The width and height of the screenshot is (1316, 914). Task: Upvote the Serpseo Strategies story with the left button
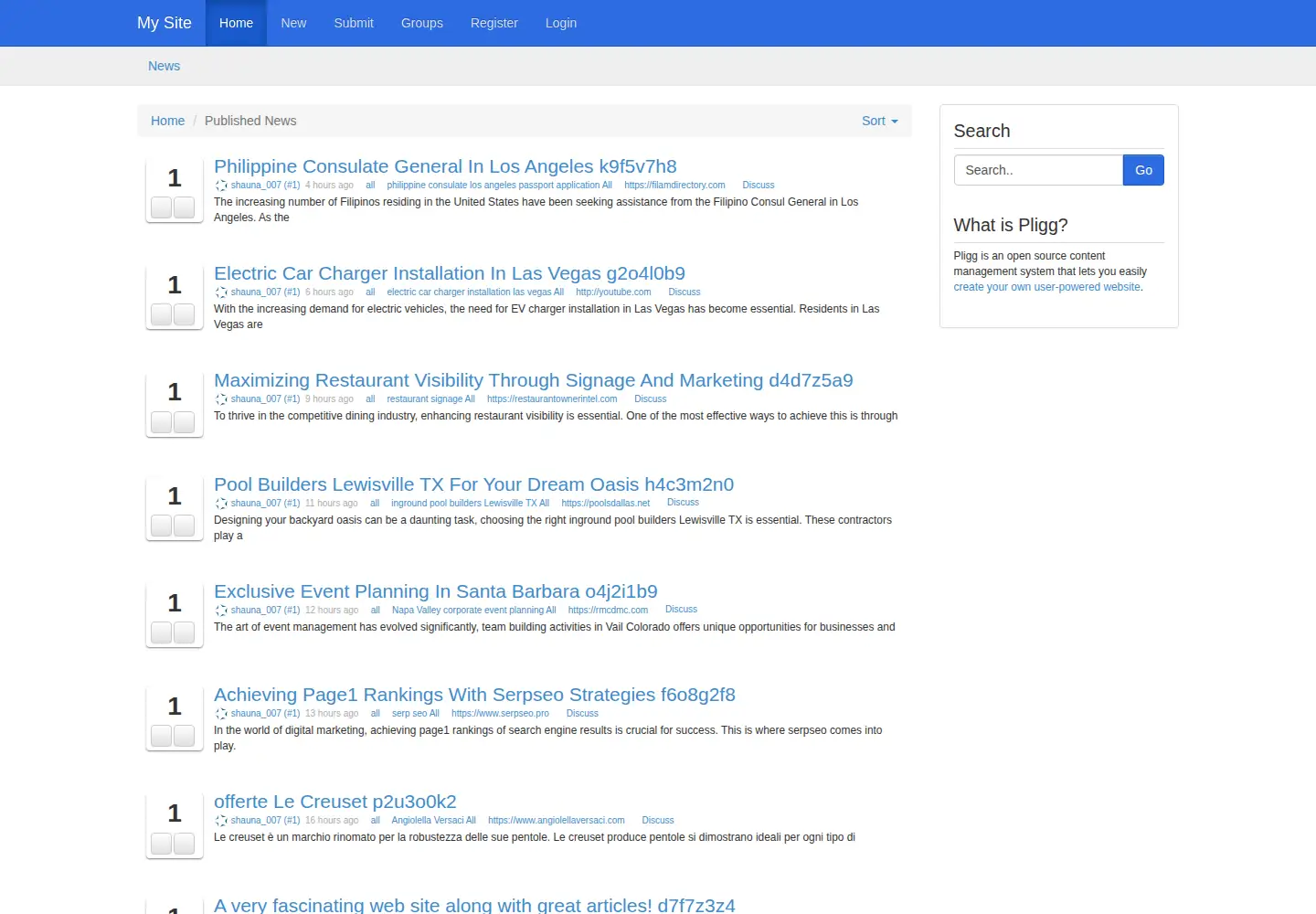(x=162, y=736)
